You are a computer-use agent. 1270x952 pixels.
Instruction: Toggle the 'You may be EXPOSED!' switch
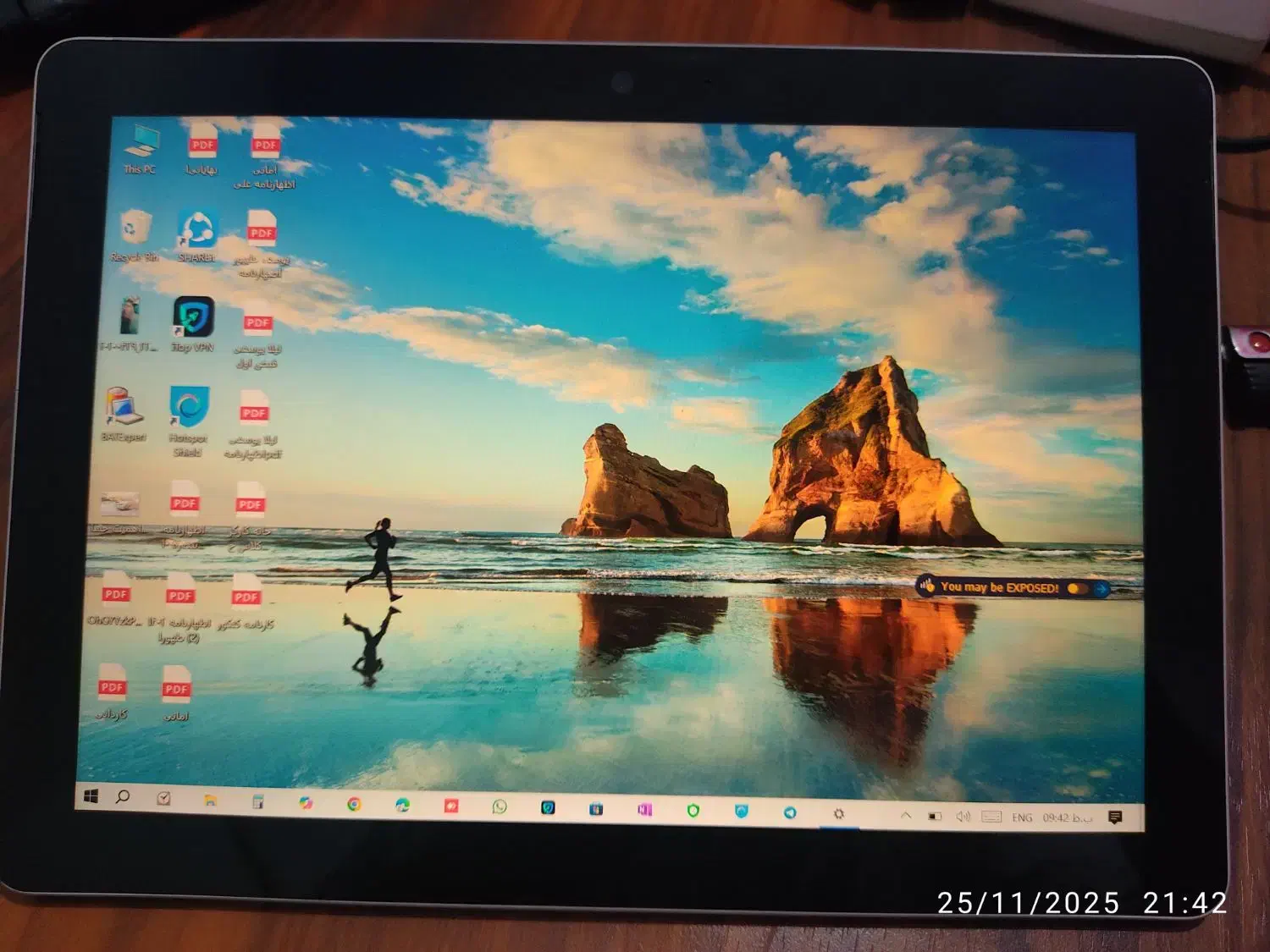click(x=1076, y=588)
